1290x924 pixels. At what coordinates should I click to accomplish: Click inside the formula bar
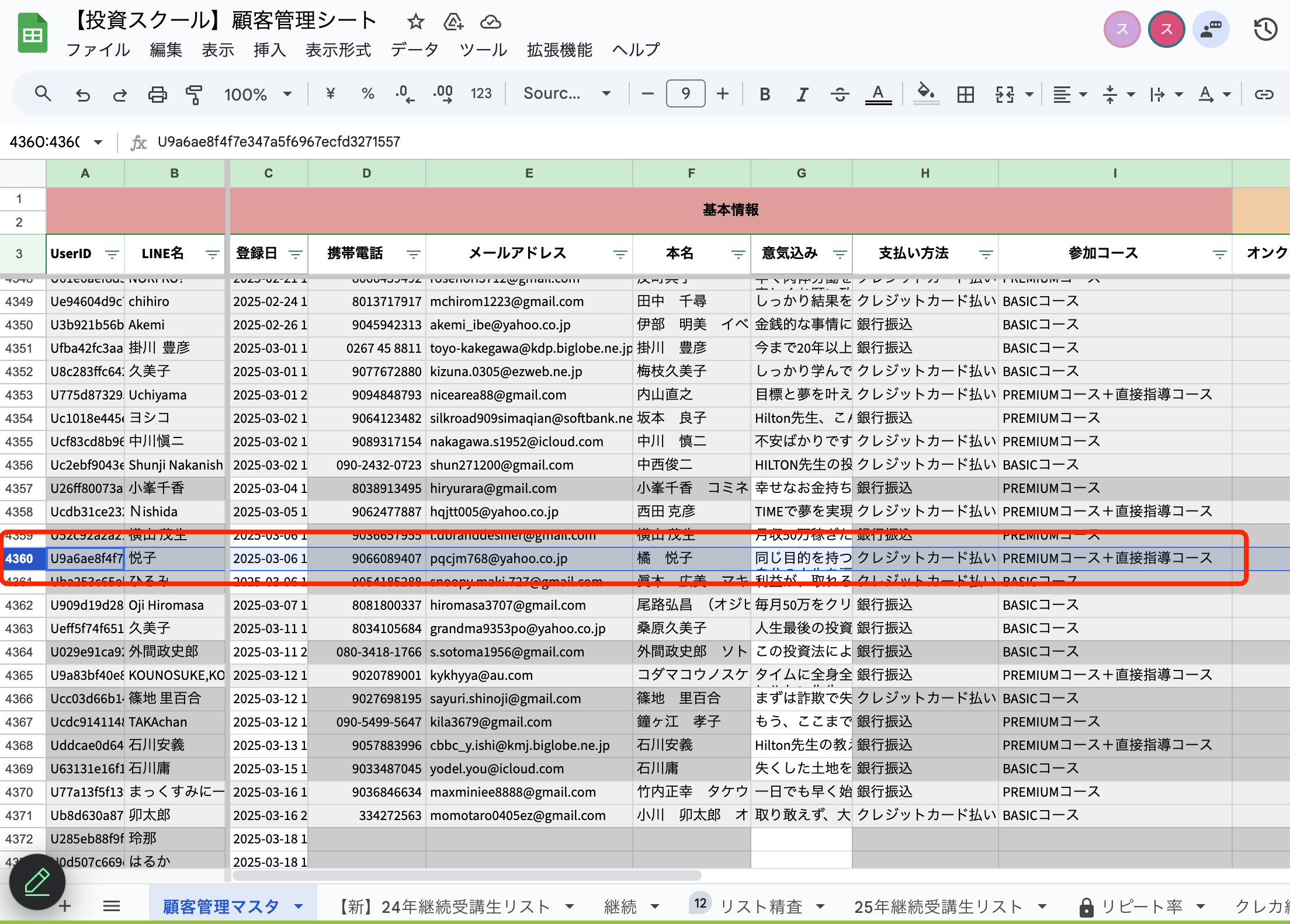click(x=409, y=141)
